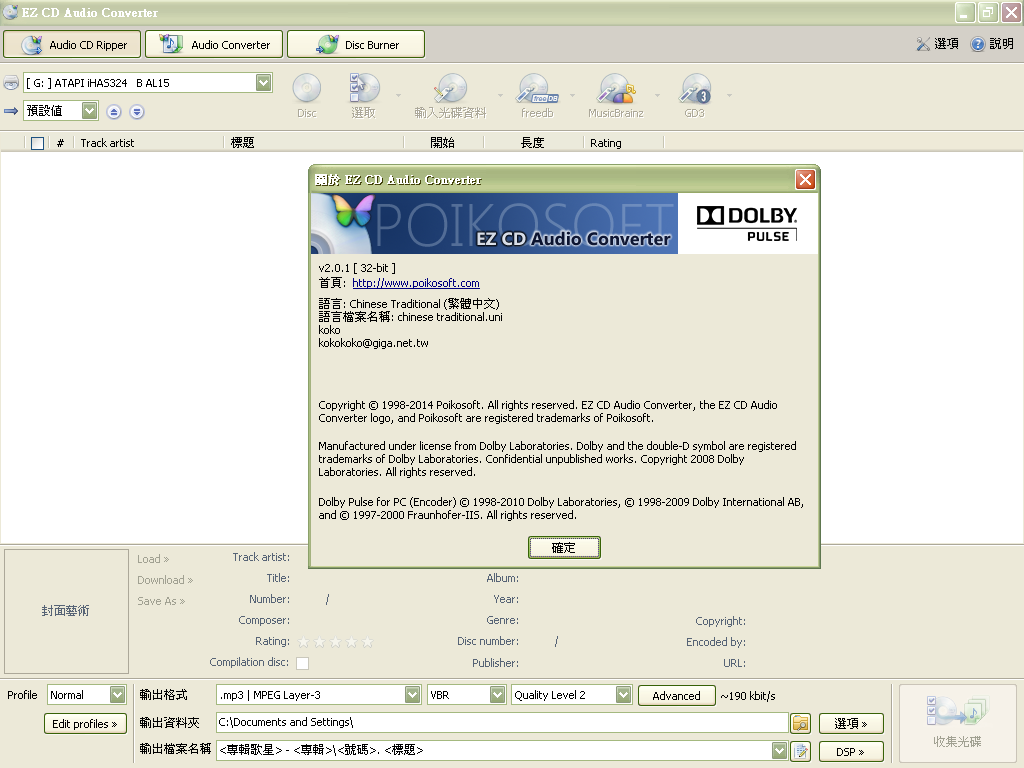Open dropdown arrow next to 選取

coord(398,96)
